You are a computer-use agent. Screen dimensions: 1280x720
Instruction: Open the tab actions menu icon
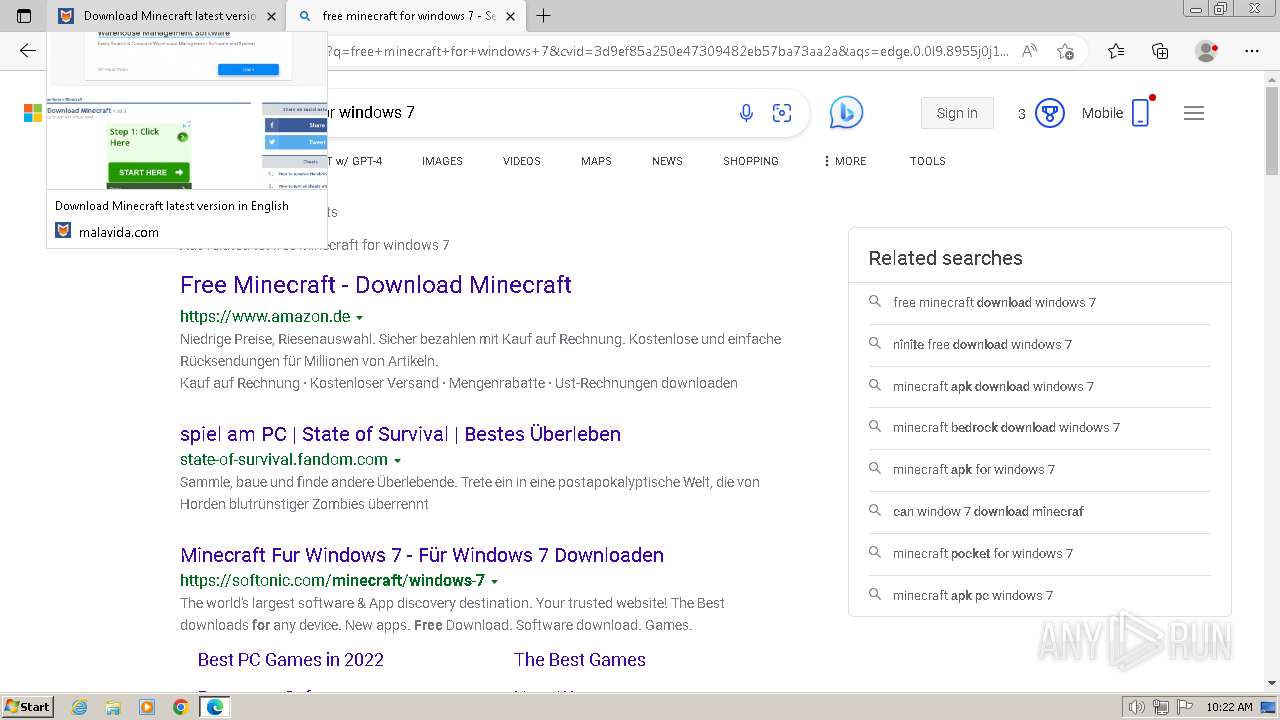[x=24, y=16]
